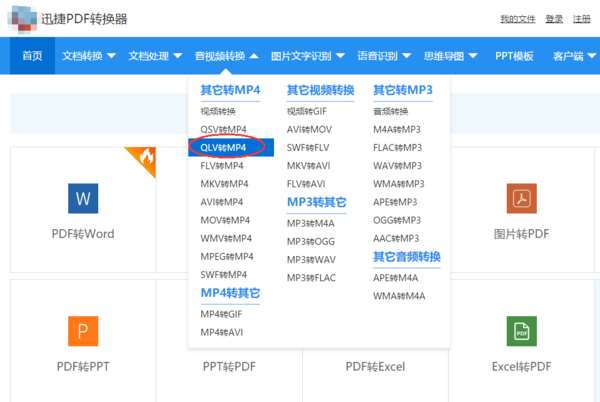Click the 其它视频转换 section heading
600x402 pixels.
320,90
